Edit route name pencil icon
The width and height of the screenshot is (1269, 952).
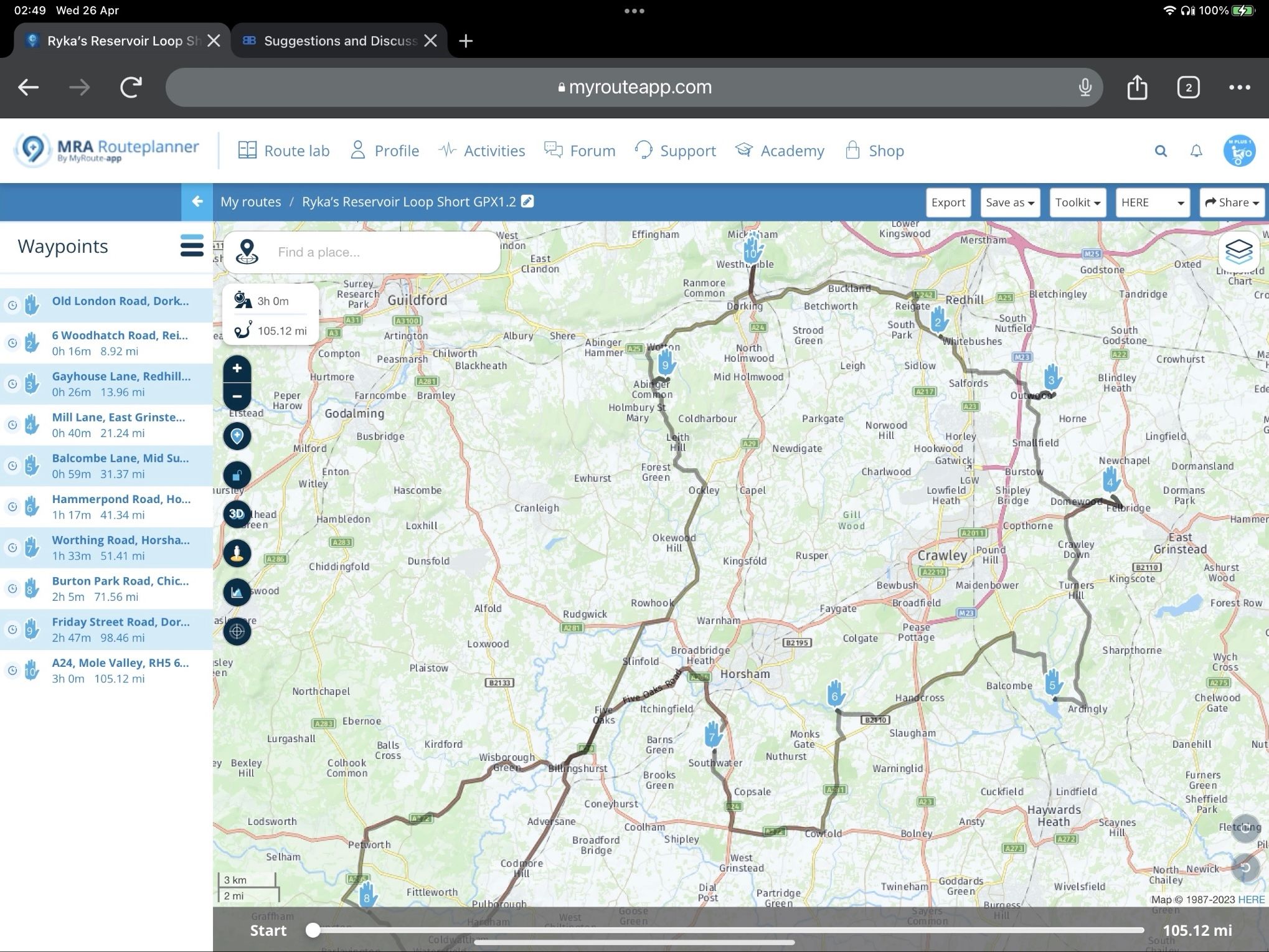click(x=527, y=201)
